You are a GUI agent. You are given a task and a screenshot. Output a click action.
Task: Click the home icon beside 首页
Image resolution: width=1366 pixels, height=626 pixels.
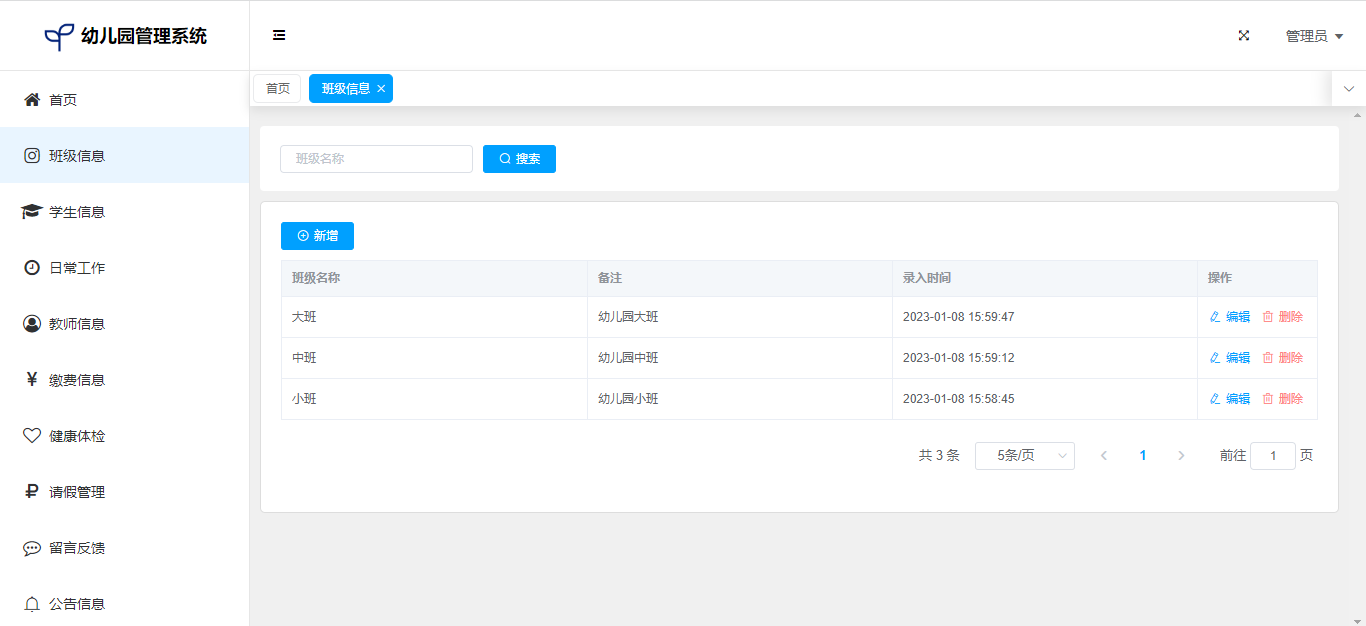tap(32, 100)
